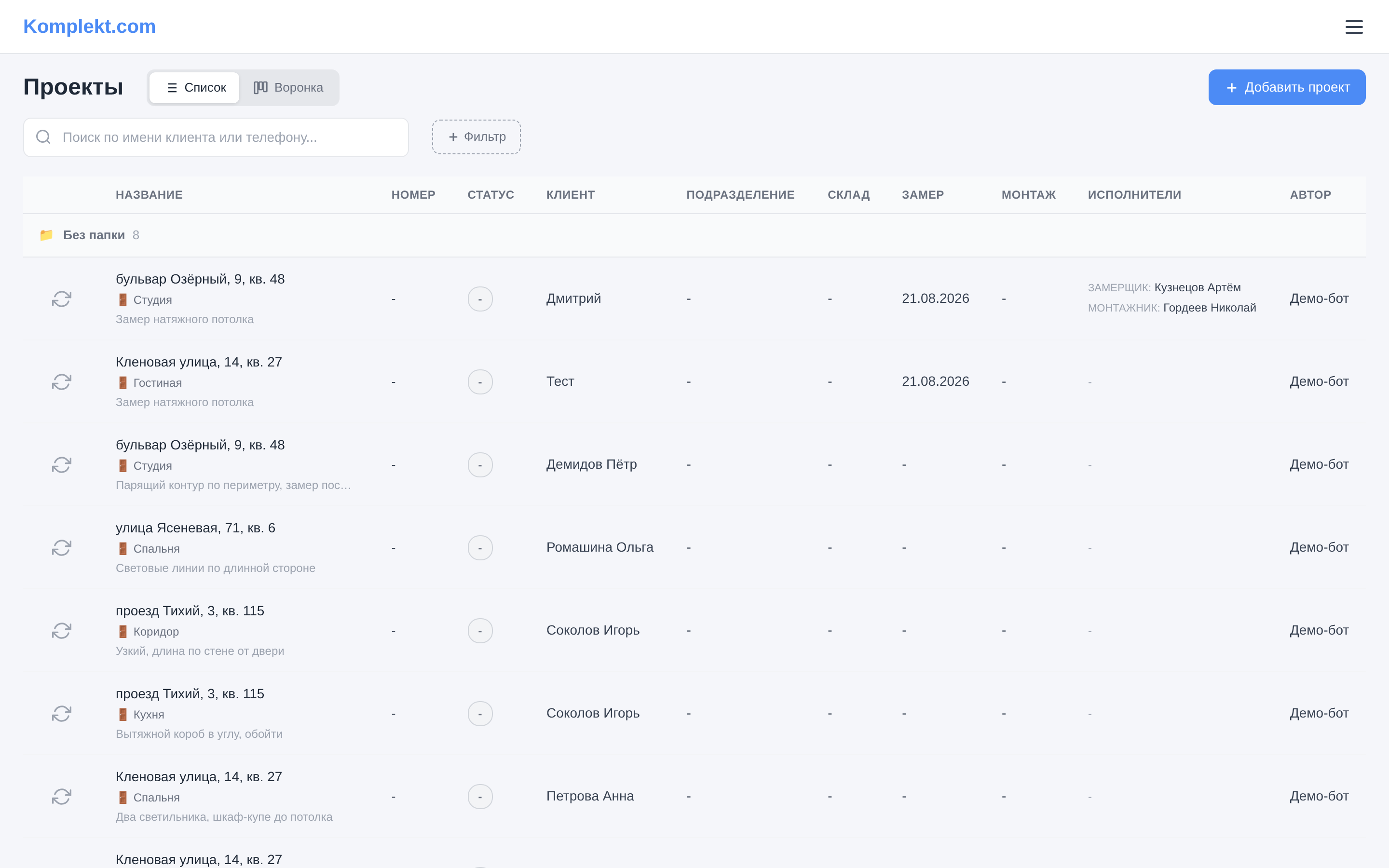Click the ПОДРАЗДЕЛЕНИЕ column header
Screen dimensions: 1389x868
[x=740, y=195]
